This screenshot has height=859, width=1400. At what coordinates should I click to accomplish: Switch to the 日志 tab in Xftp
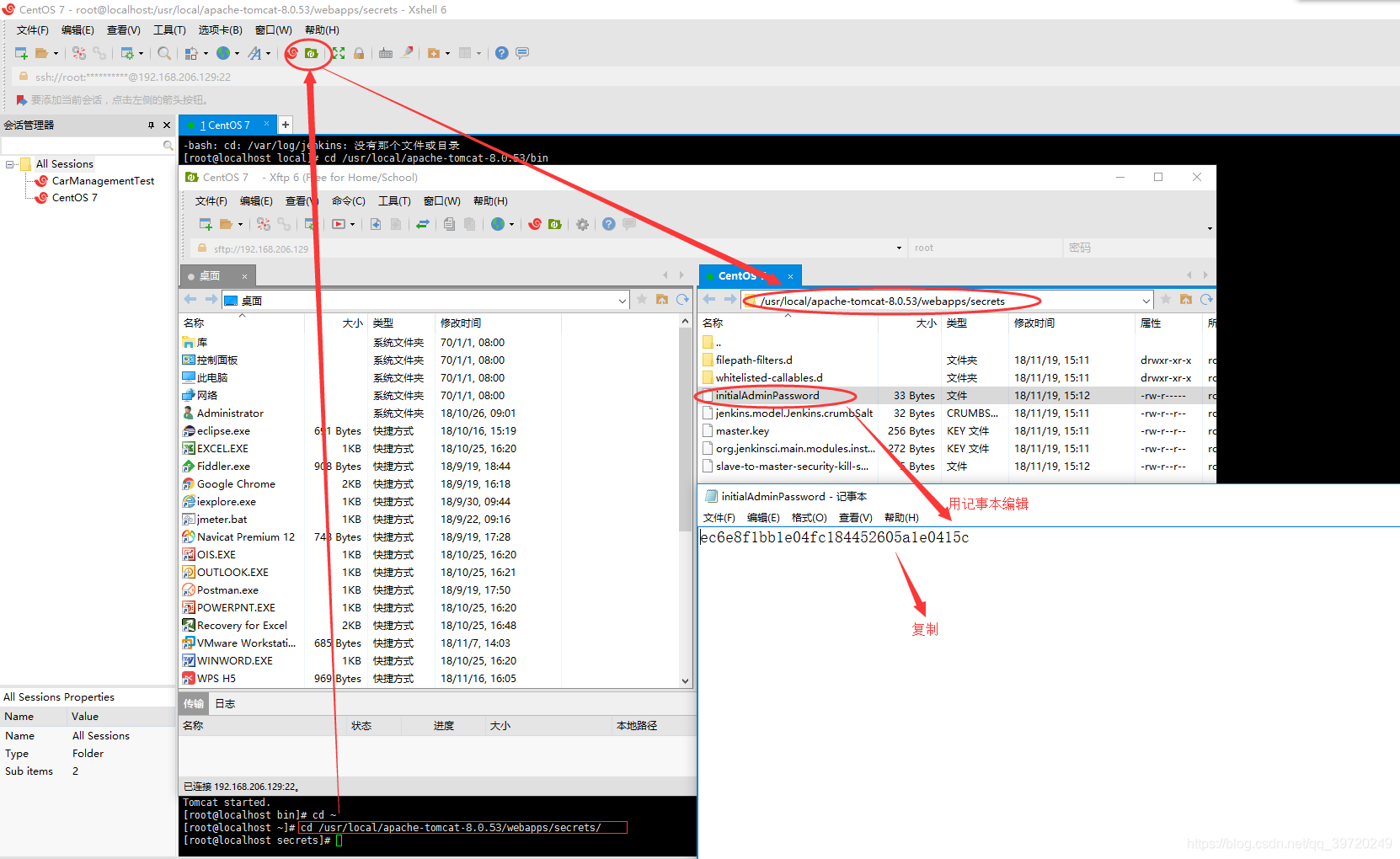click(225, 703)
